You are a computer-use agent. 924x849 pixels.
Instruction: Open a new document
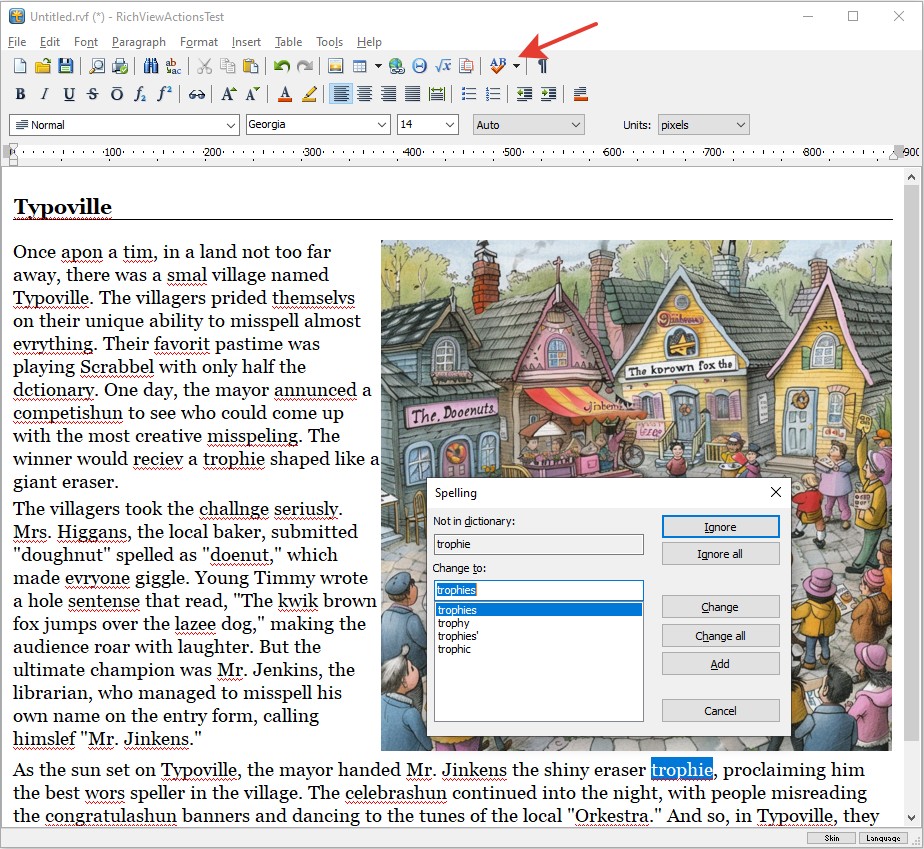pos(20,65)
